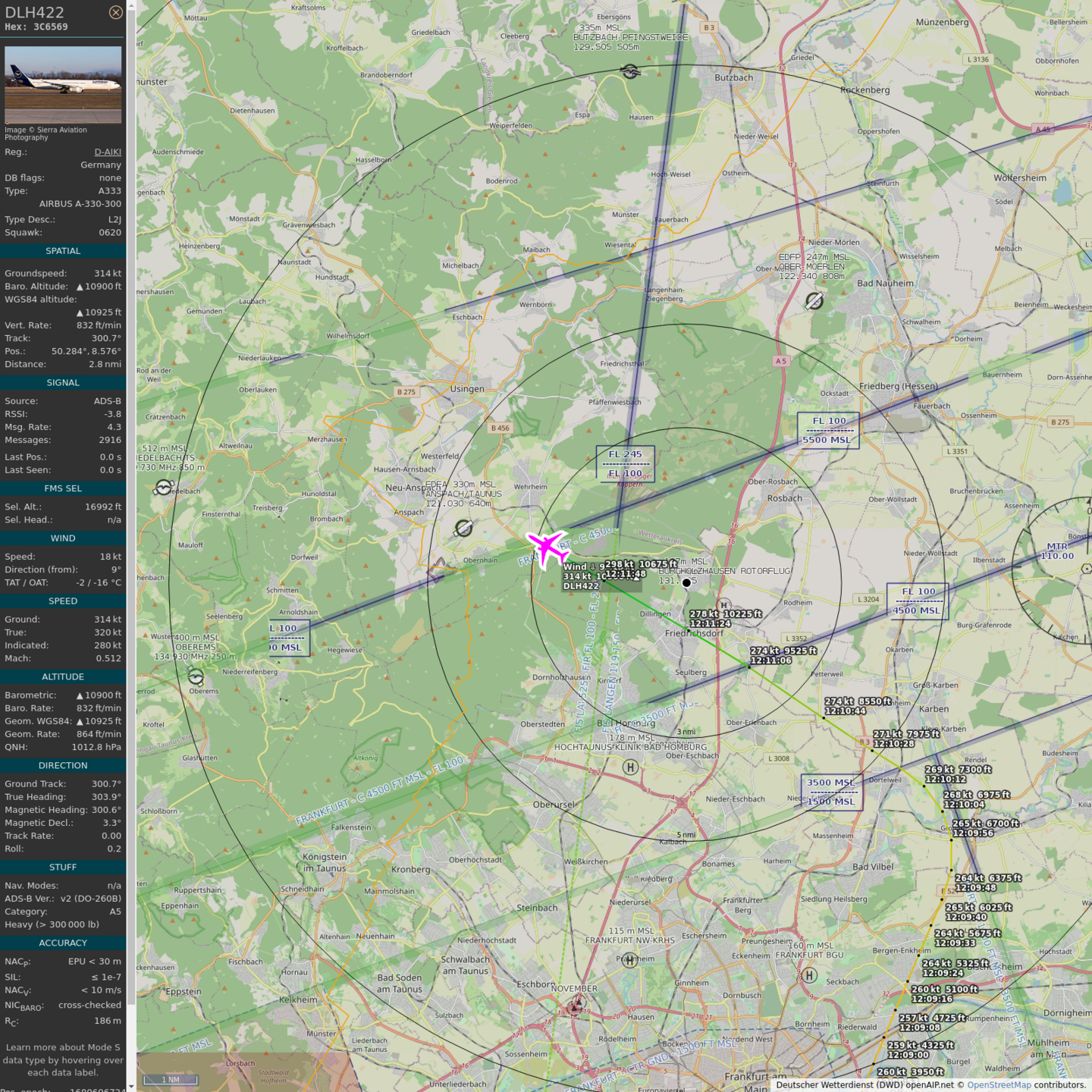
Task: Open the OpenStreetMap attribution link
Action: pyautogui.click(x=999, y=1085)
